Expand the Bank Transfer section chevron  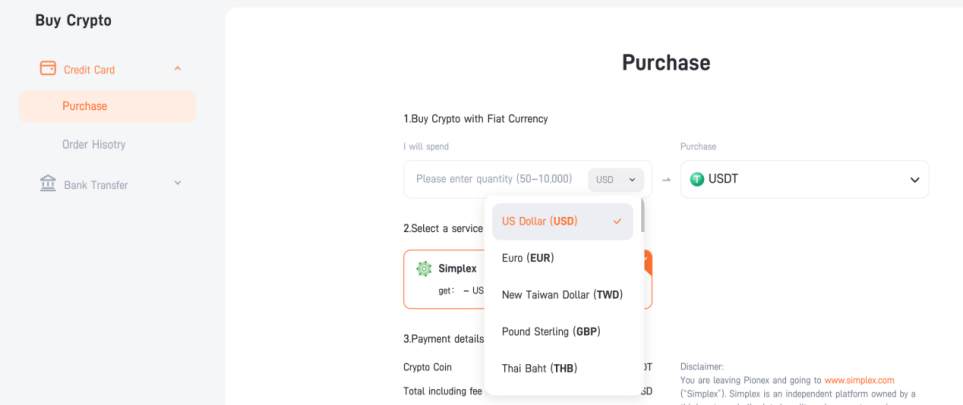click(x=177, y=183)
